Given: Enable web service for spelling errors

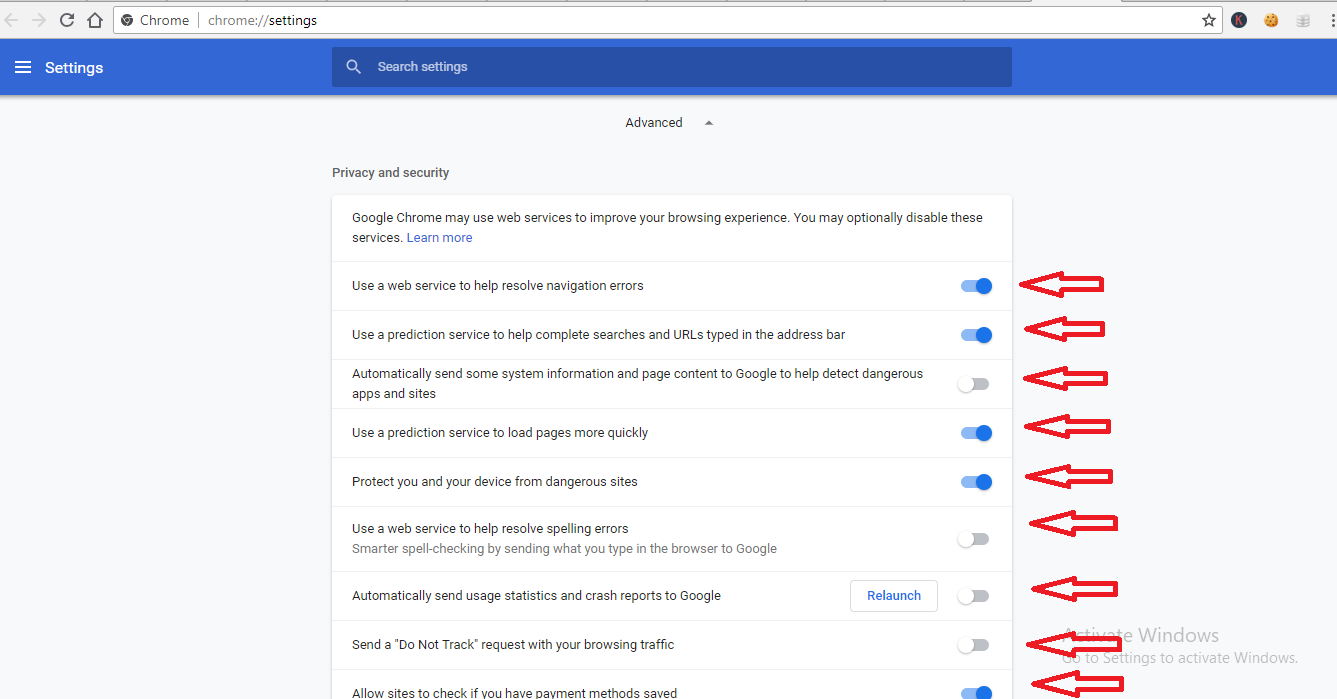Looking at the screenshot, I should (974, 539).
